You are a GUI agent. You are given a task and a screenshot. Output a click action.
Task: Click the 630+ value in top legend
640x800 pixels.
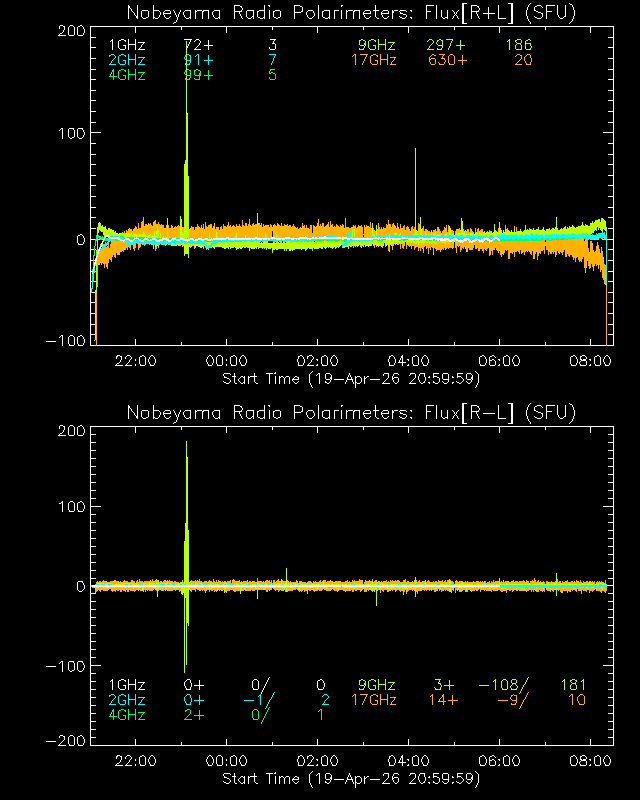pyautogui.click(x=446, y=60)
